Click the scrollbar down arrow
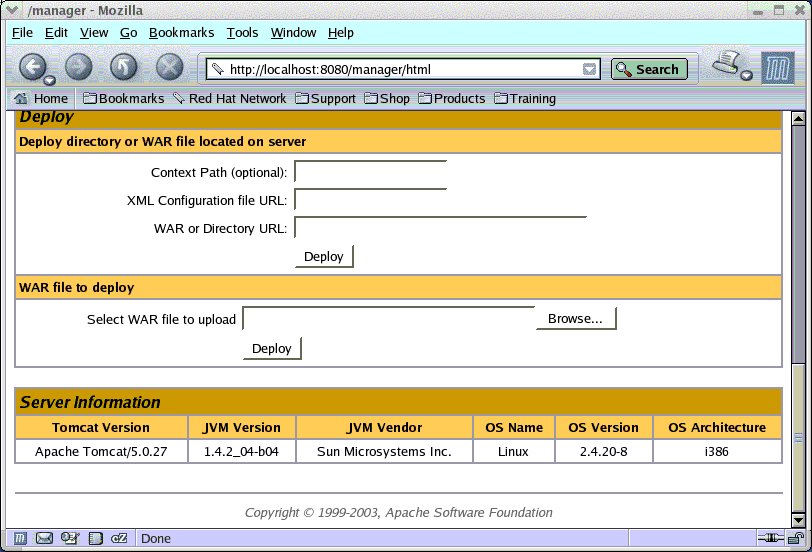The image size is (812, 552). coord(798,519)
